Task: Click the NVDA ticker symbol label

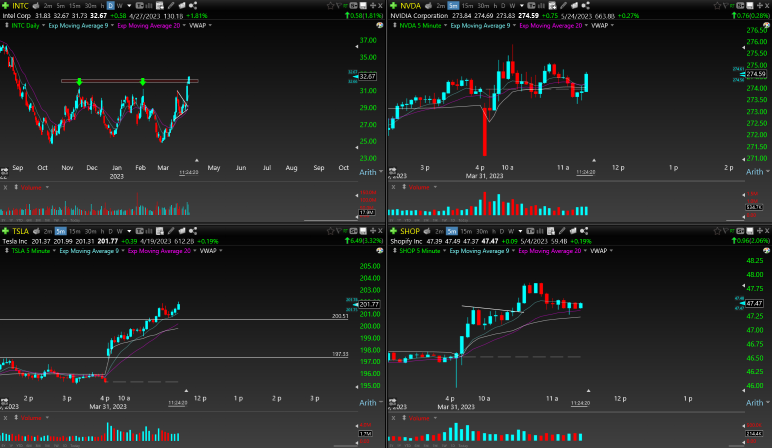Action: [x=410, y=5]
